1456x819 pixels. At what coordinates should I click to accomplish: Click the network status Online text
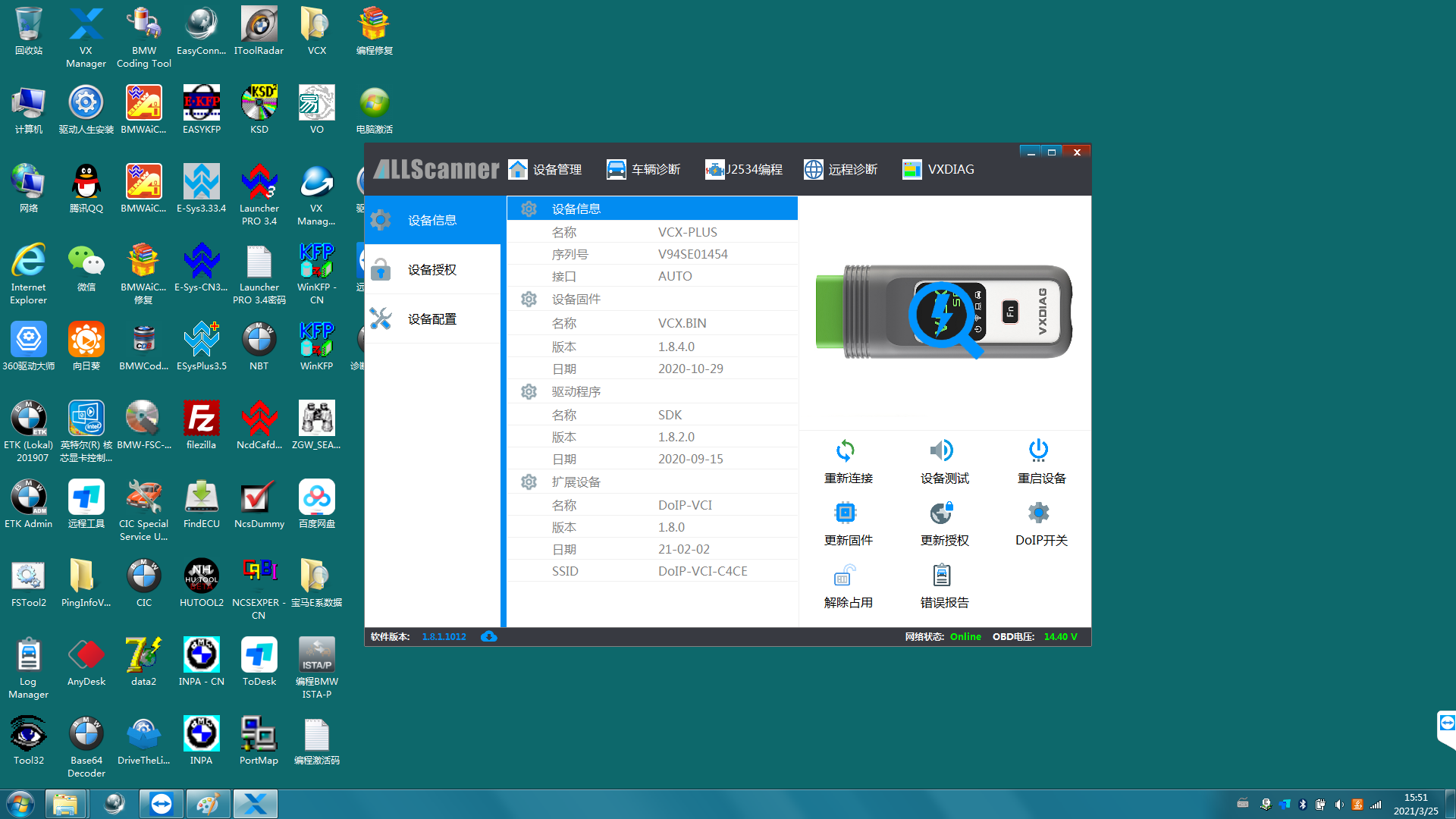(965, 637)
